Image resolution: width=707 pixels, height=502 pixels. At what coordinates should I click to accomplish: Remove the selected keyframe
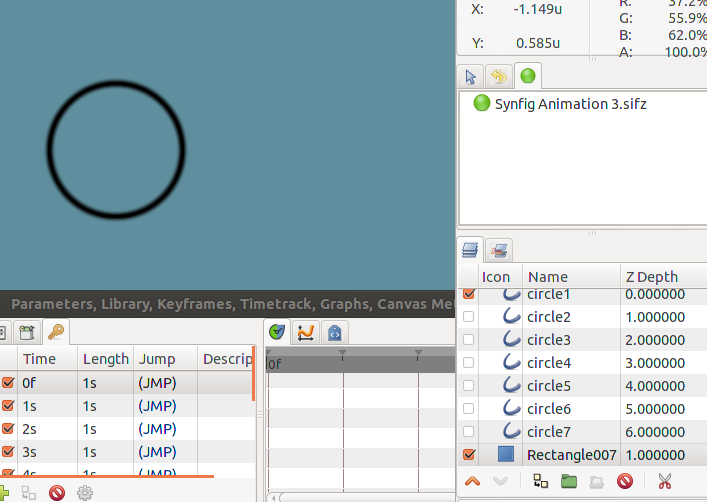click(x=57, y=493)
